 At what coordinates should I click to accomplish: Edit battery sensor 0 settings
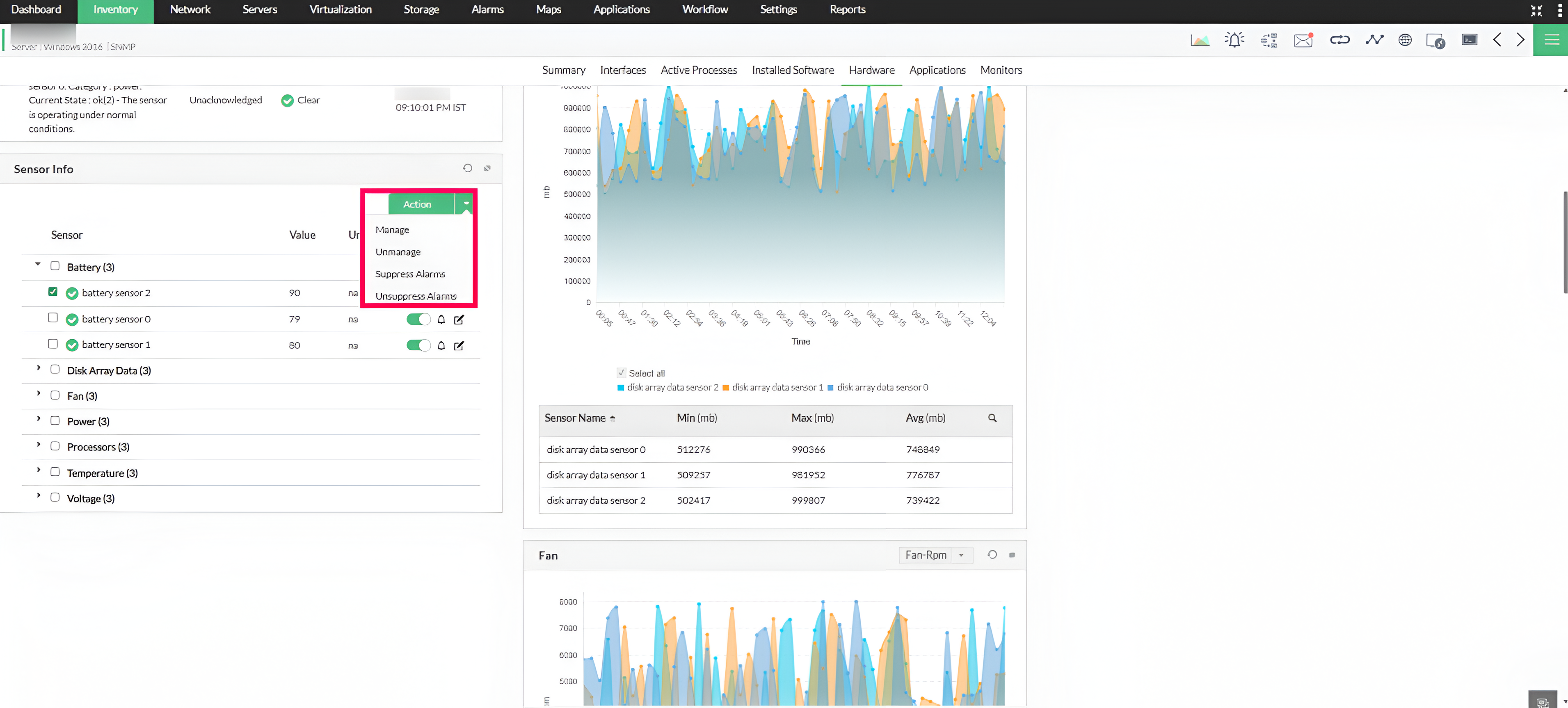[459, 319]
